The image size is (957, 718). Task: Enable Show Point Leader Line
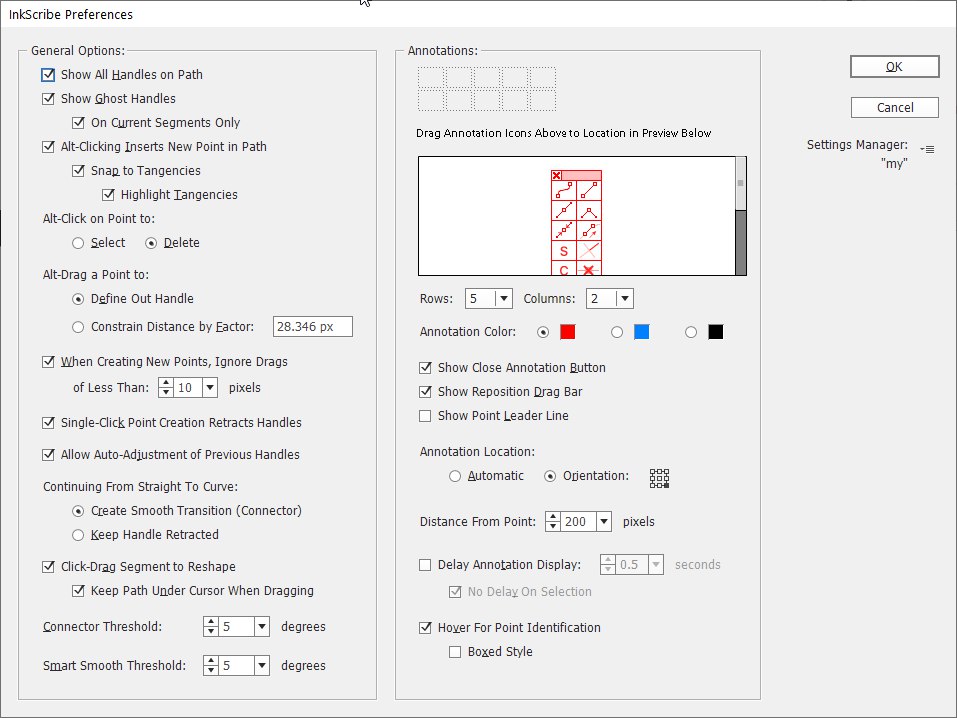(425, 416)
